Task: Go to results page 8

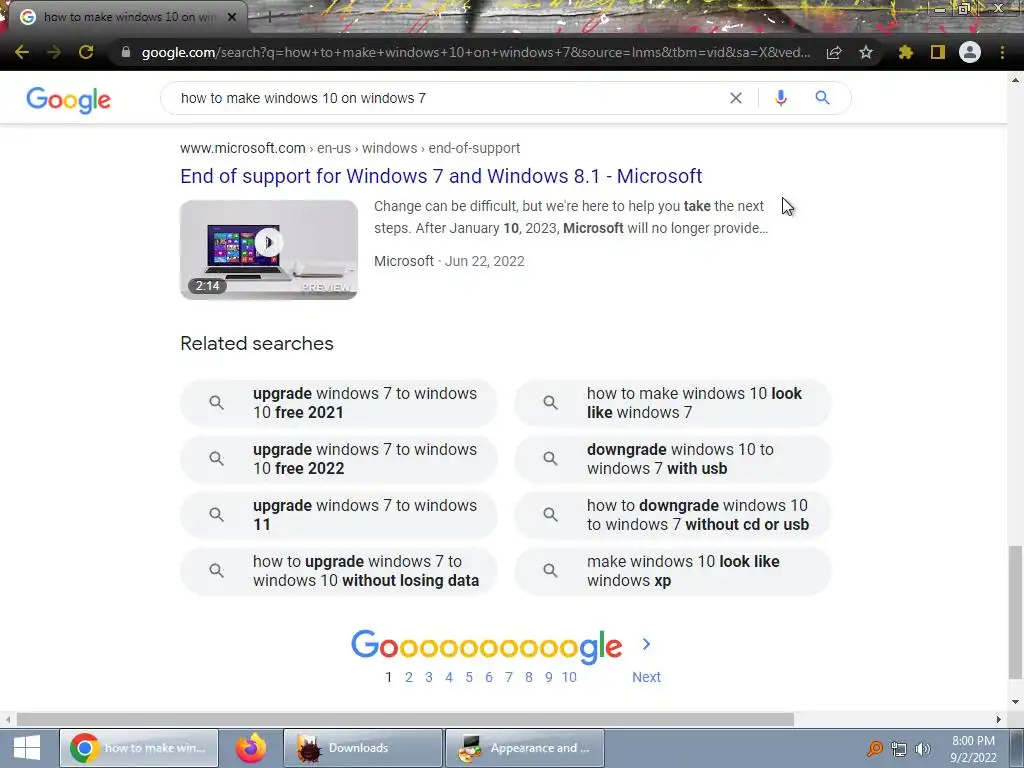Action: tap(529, 677)
